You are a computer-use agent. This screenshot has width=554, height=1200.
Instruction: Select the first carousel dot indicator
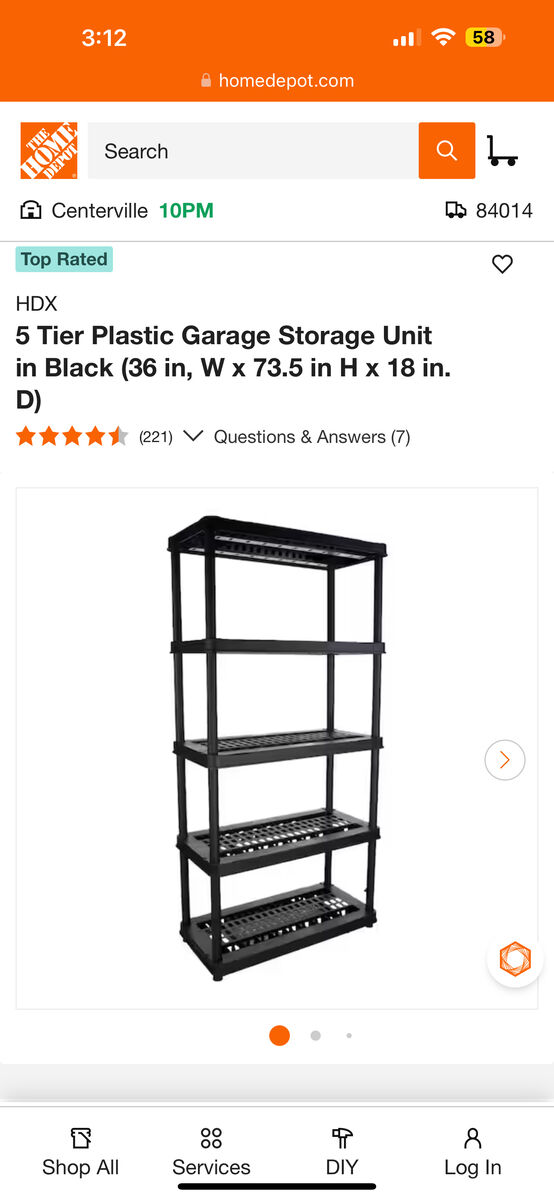tap(279, 1035)
